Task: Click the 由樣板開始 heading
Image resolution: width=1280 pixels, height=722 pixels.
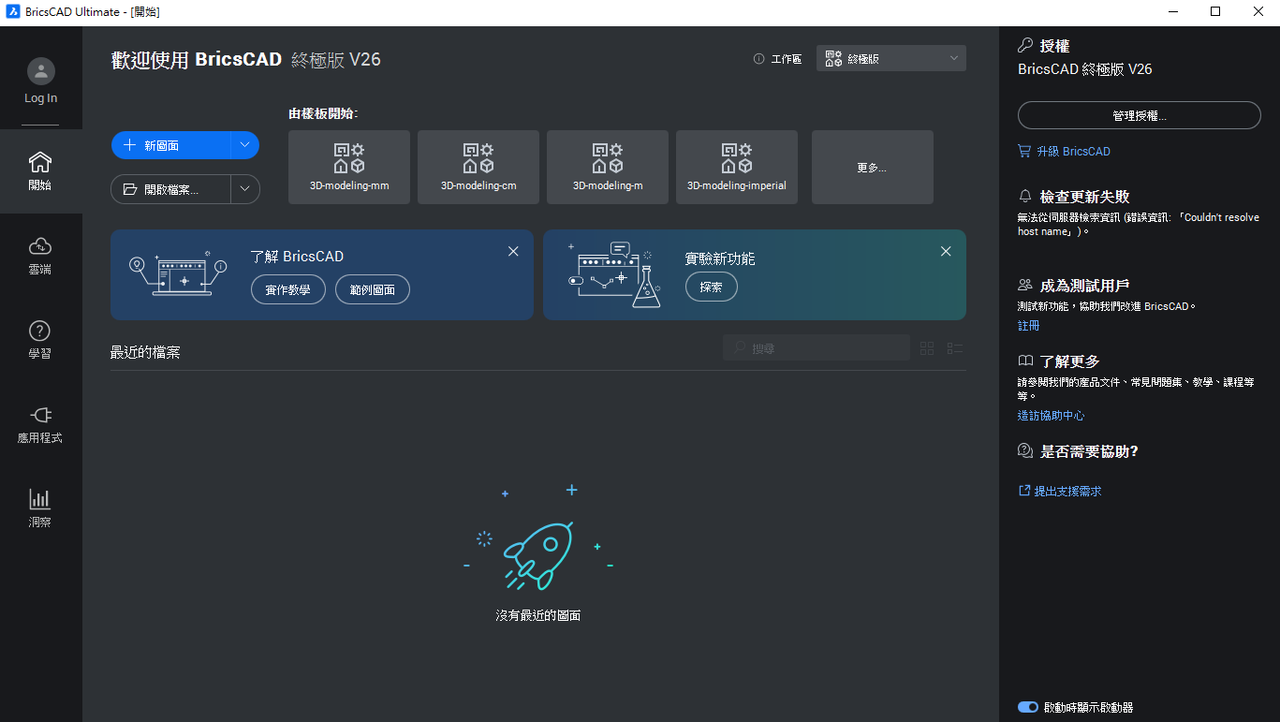Action: point(323,113)
